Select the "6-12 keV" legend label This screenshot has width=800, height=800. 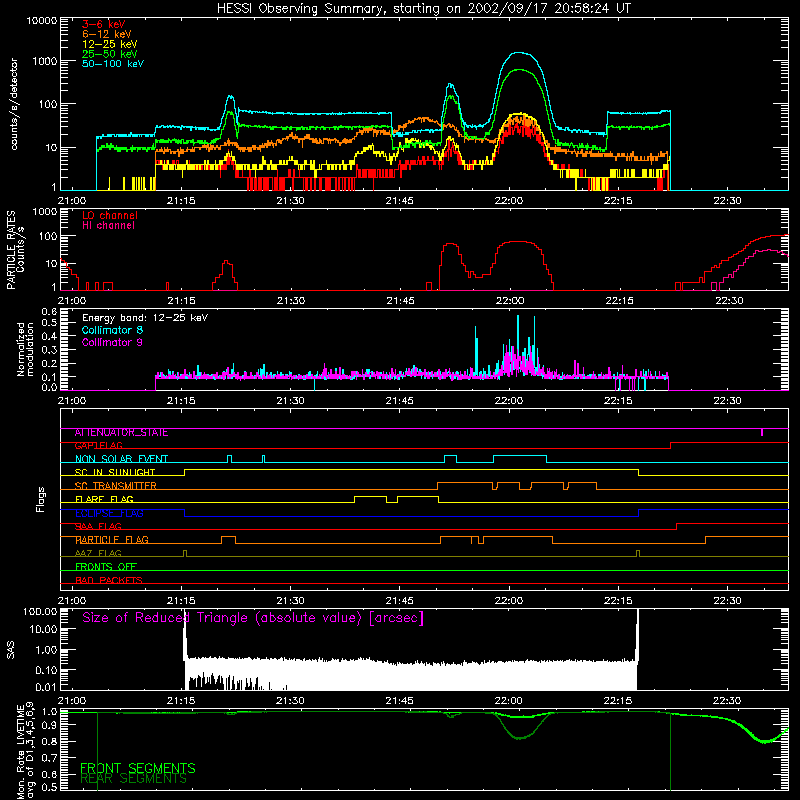click(107, 34)
